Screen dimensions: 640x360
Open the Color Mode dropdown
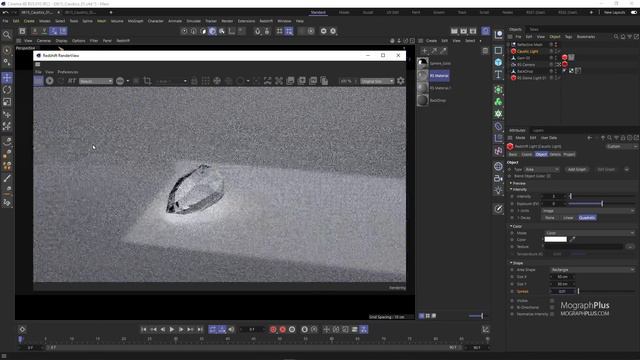589,233
